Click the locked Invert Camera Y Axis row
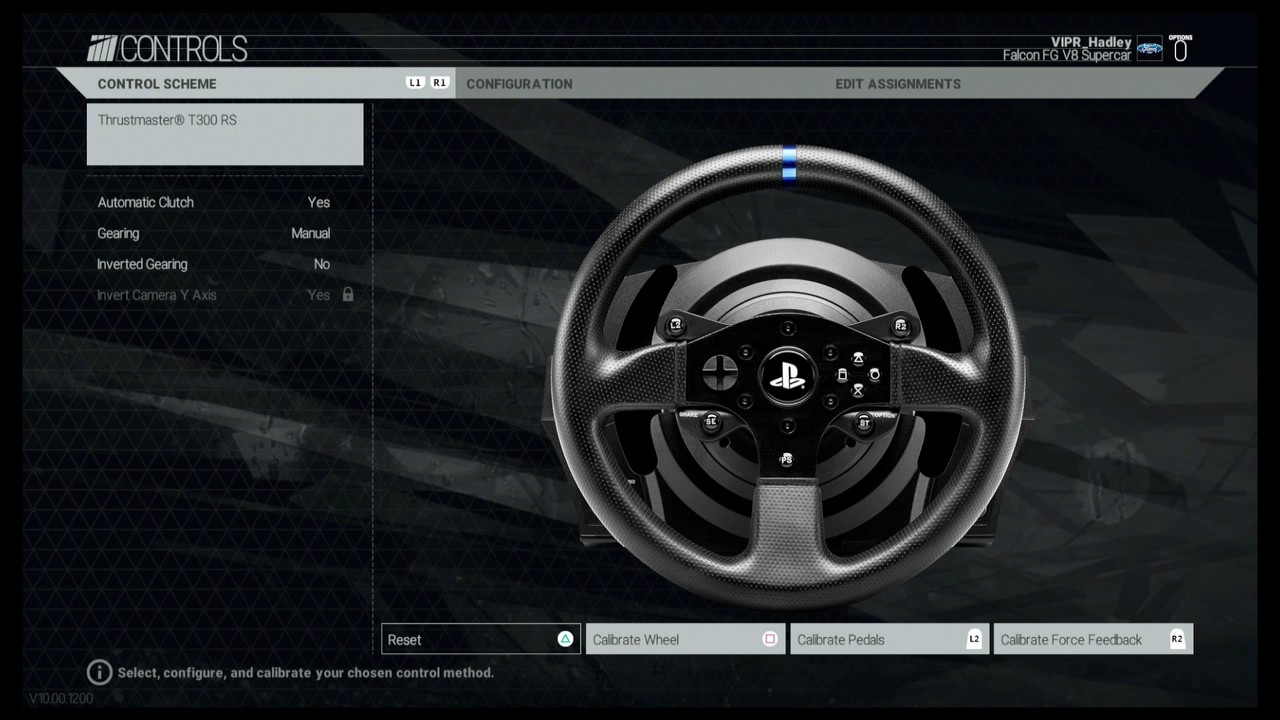Image resolution: width=1280 pixels, height=720 pixels. pyautogui.click(x=225, y=295)
